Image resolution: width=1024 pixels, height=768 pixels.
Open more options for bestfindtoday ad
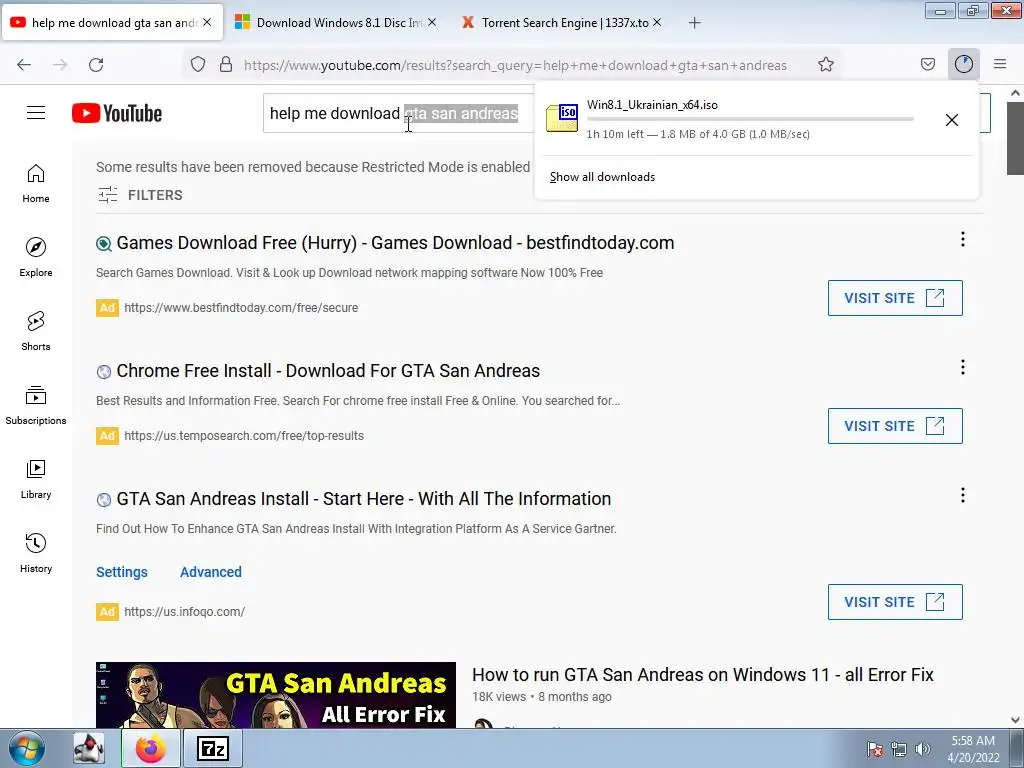point(963,239)
